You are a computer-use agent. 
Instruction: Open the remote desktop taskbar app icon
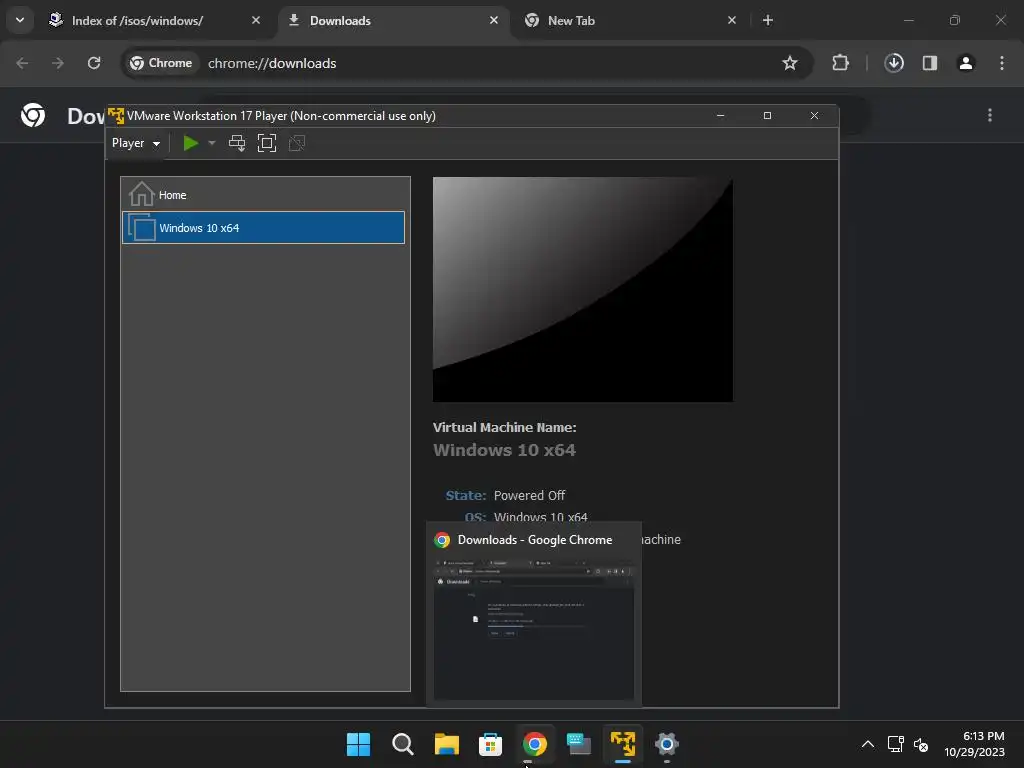(x=579, y=744)
